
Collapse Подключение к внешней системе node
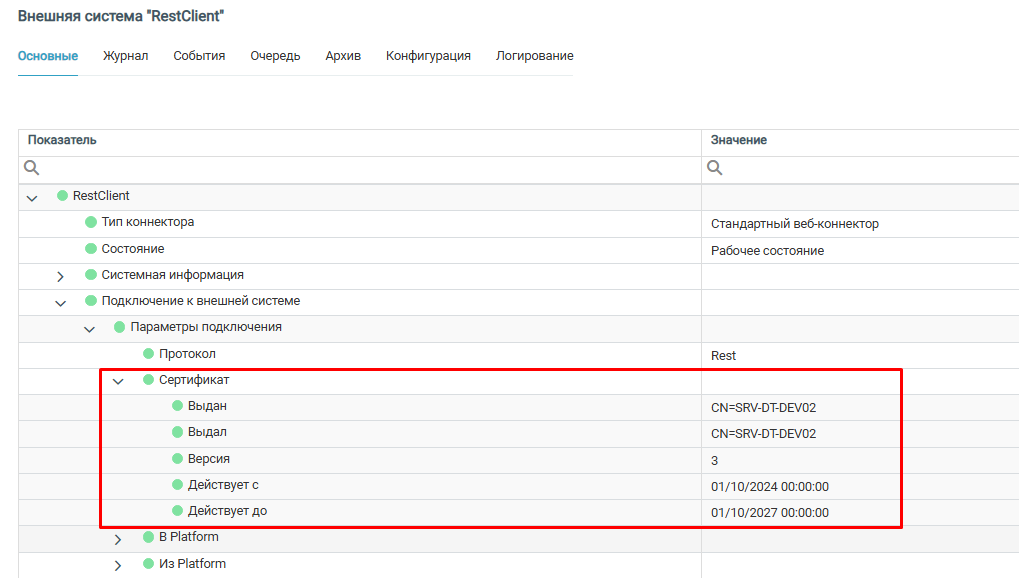(x=61, y=302)
